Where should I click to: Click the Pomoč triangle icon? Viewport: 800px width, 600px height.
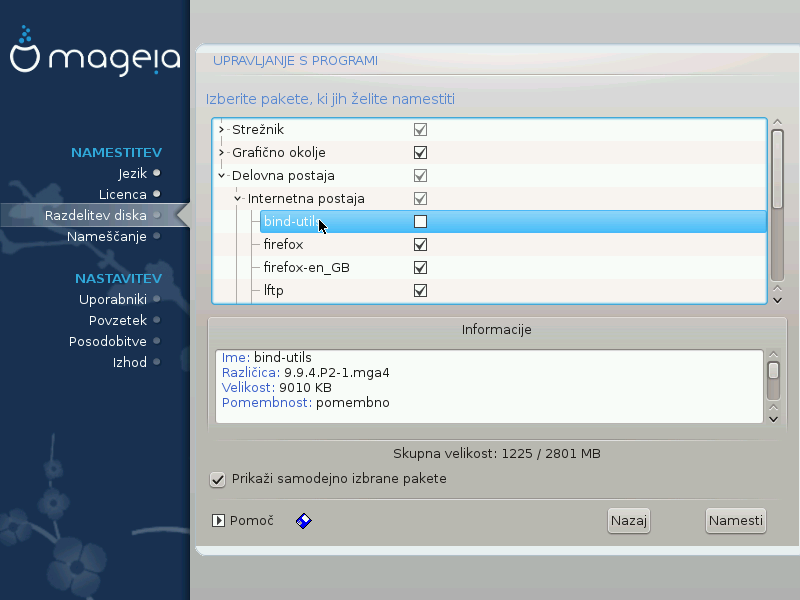[218, 520]
